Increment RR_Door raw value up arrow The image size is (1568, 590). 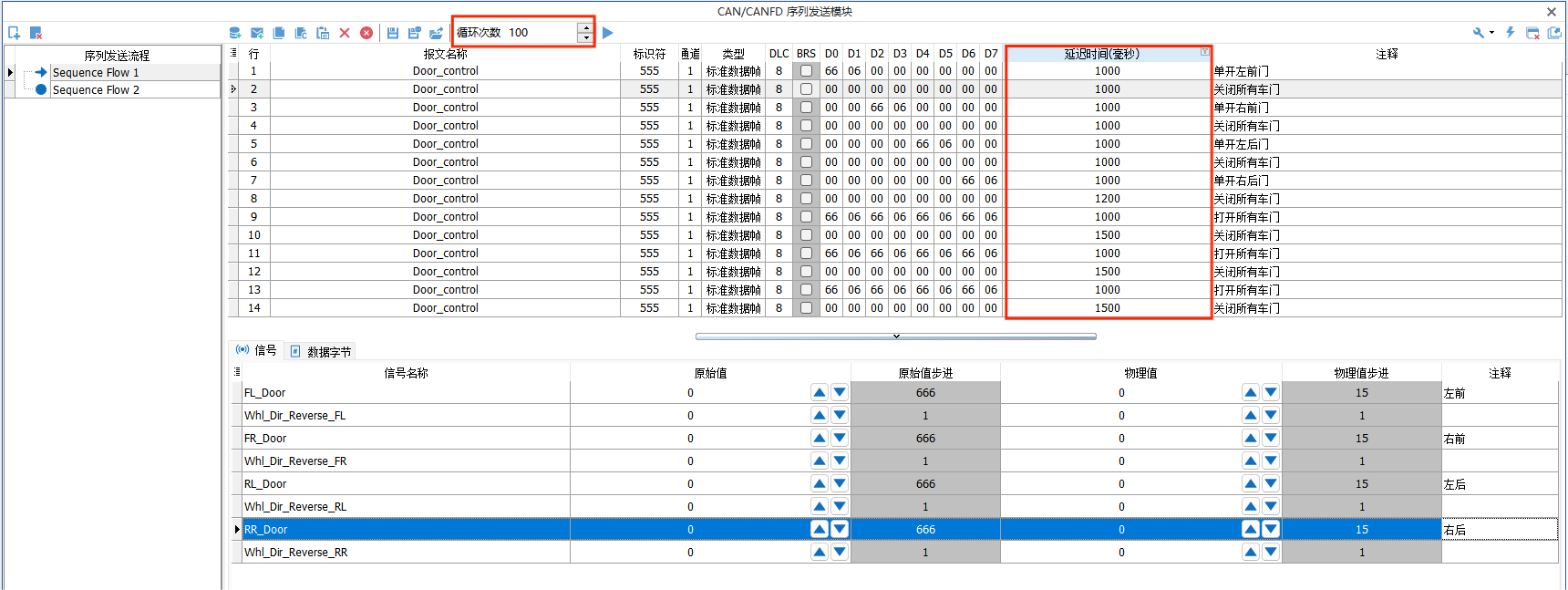pos(820,530)
